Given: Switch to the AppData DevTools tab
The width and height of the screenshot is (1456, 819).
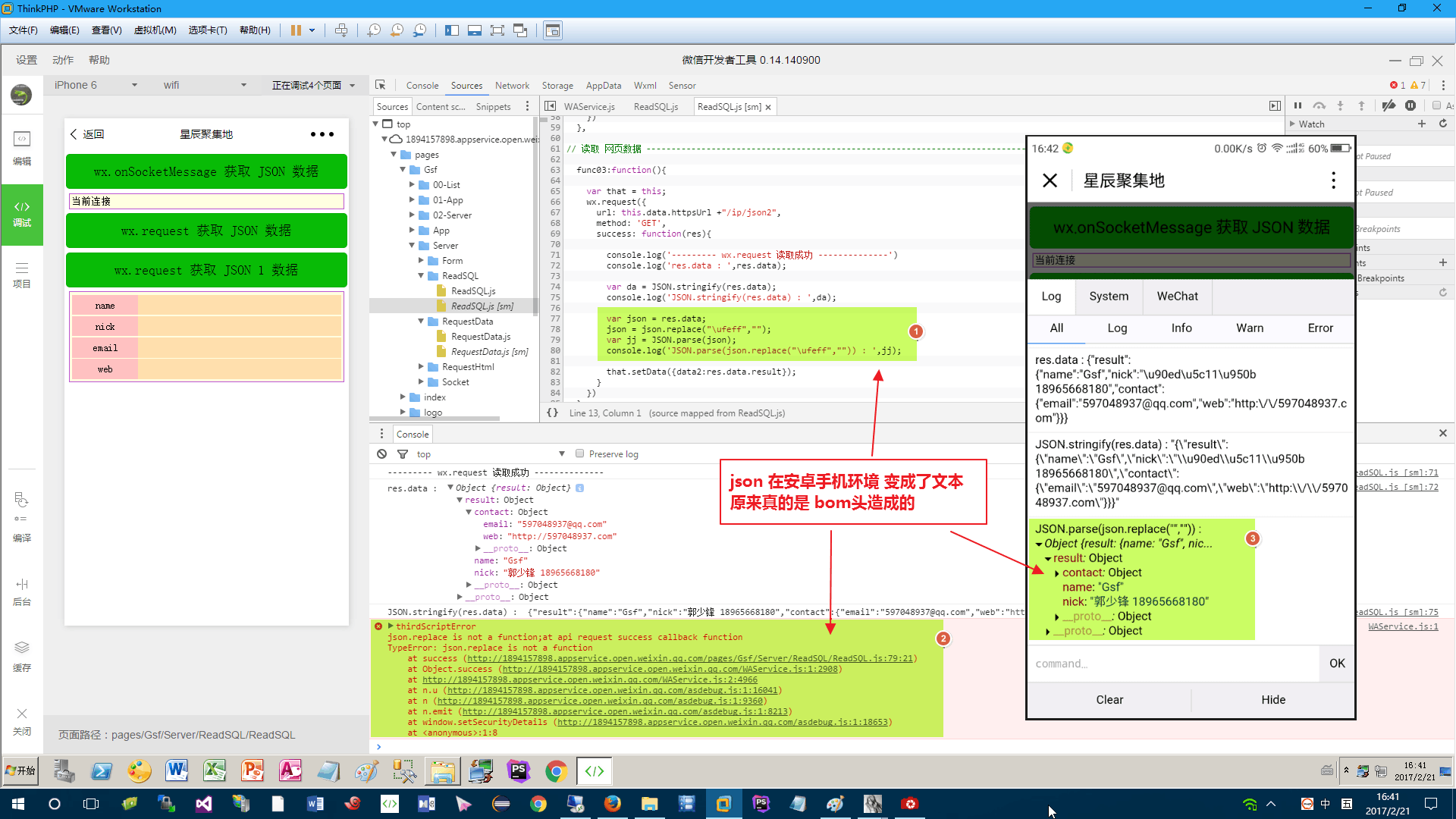Looking at the screenshot, I should tap(604, 86).
